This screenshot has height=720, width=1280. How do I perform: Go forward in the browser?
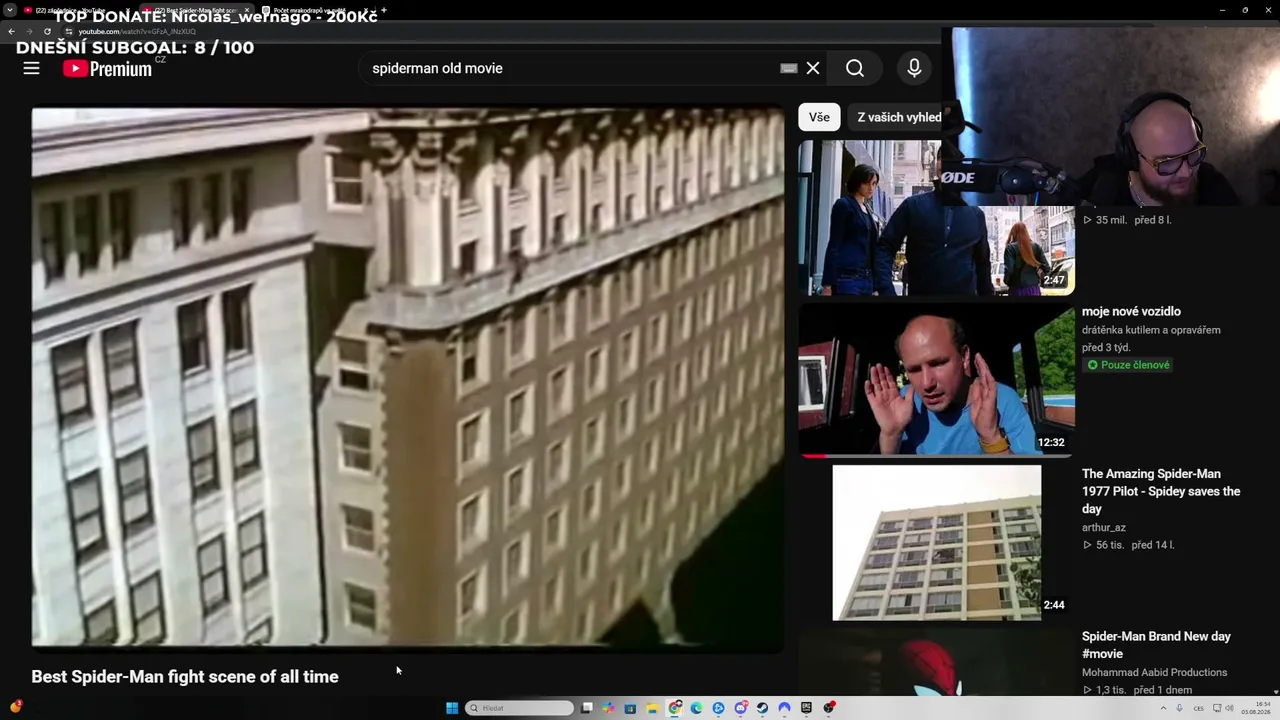tap(29, 31)
